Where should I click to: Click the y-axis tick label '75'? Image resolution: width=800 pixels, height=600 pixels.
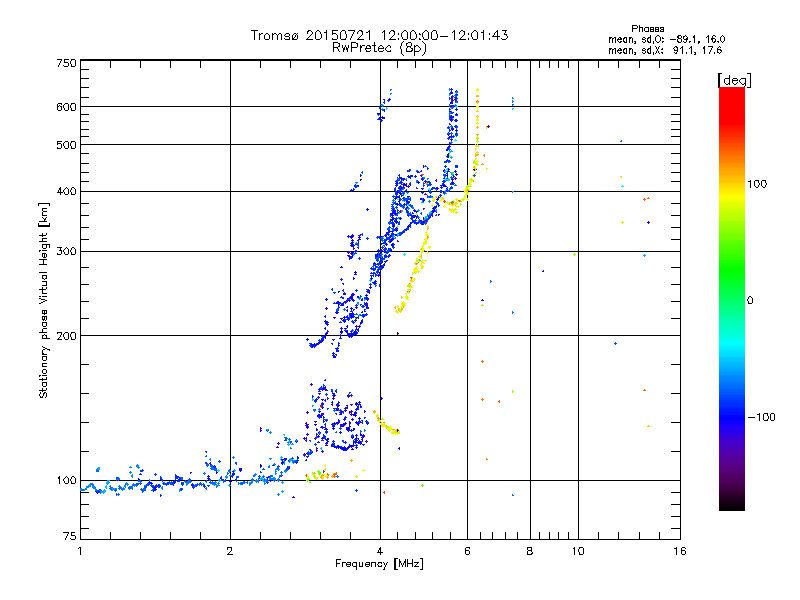(70, 536)
